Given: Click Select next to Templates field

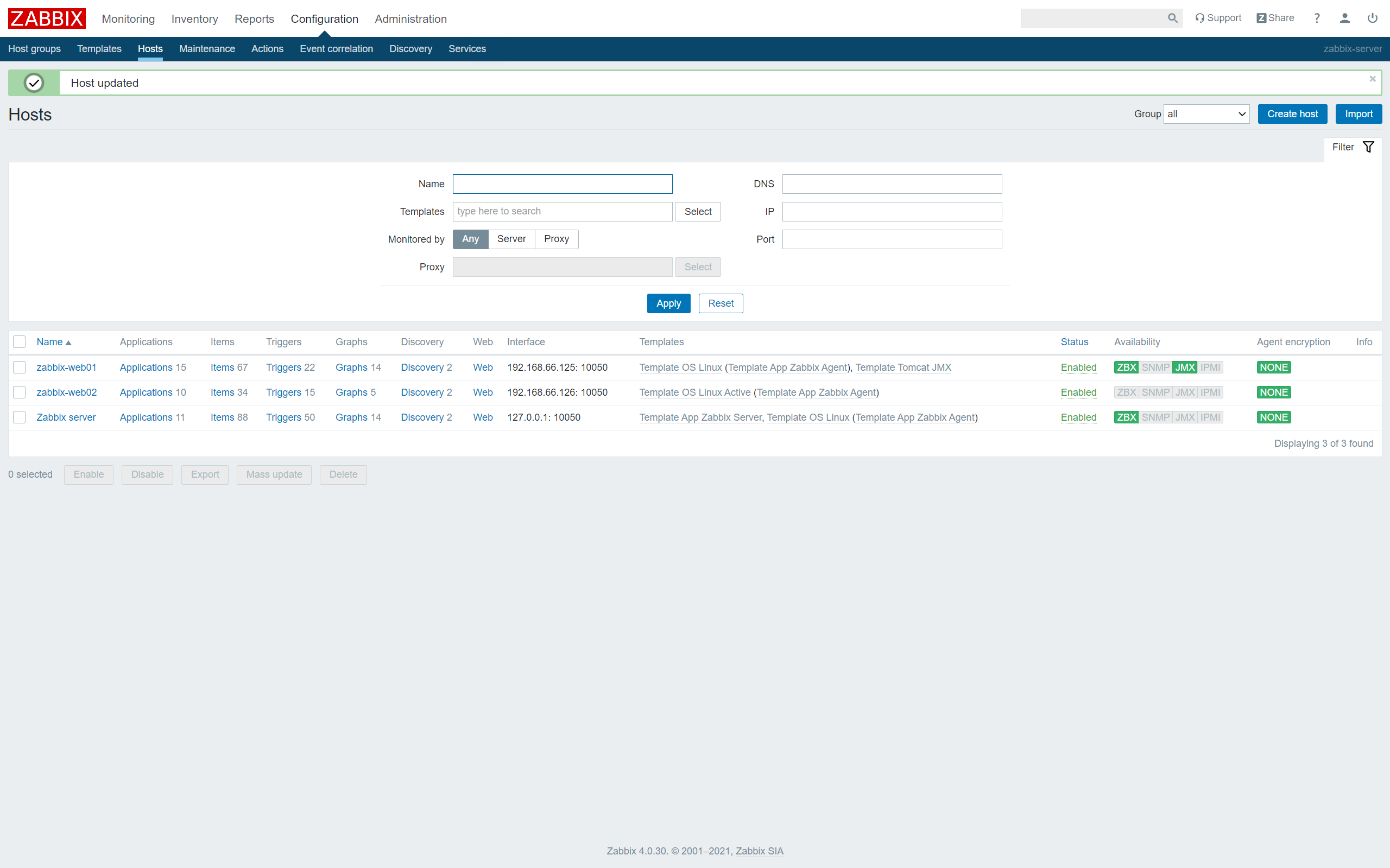Looking at the screenshot, I should click(698, 211).
